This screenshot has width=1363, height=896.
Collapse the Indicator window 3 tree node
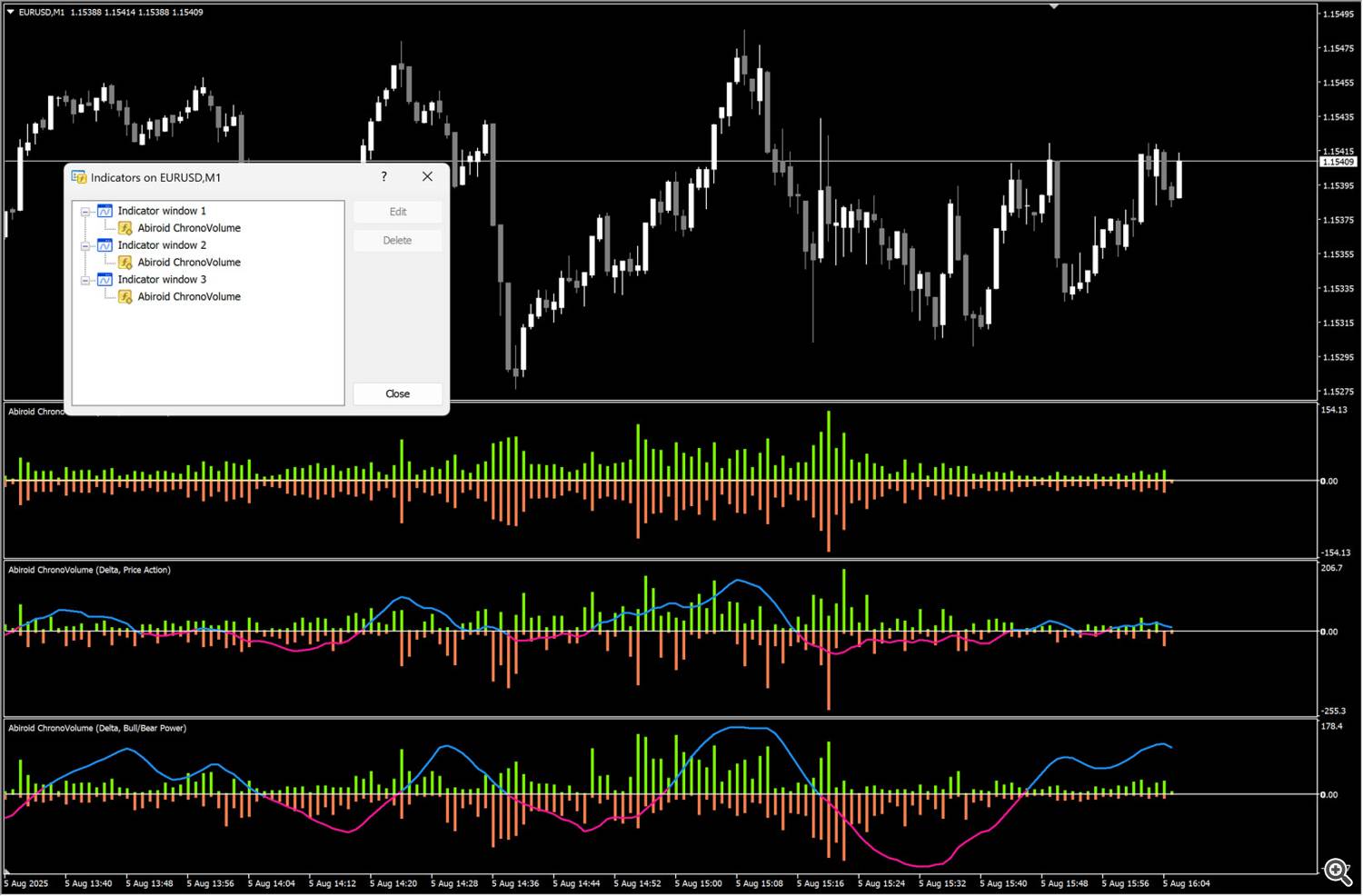click(85, 281)
